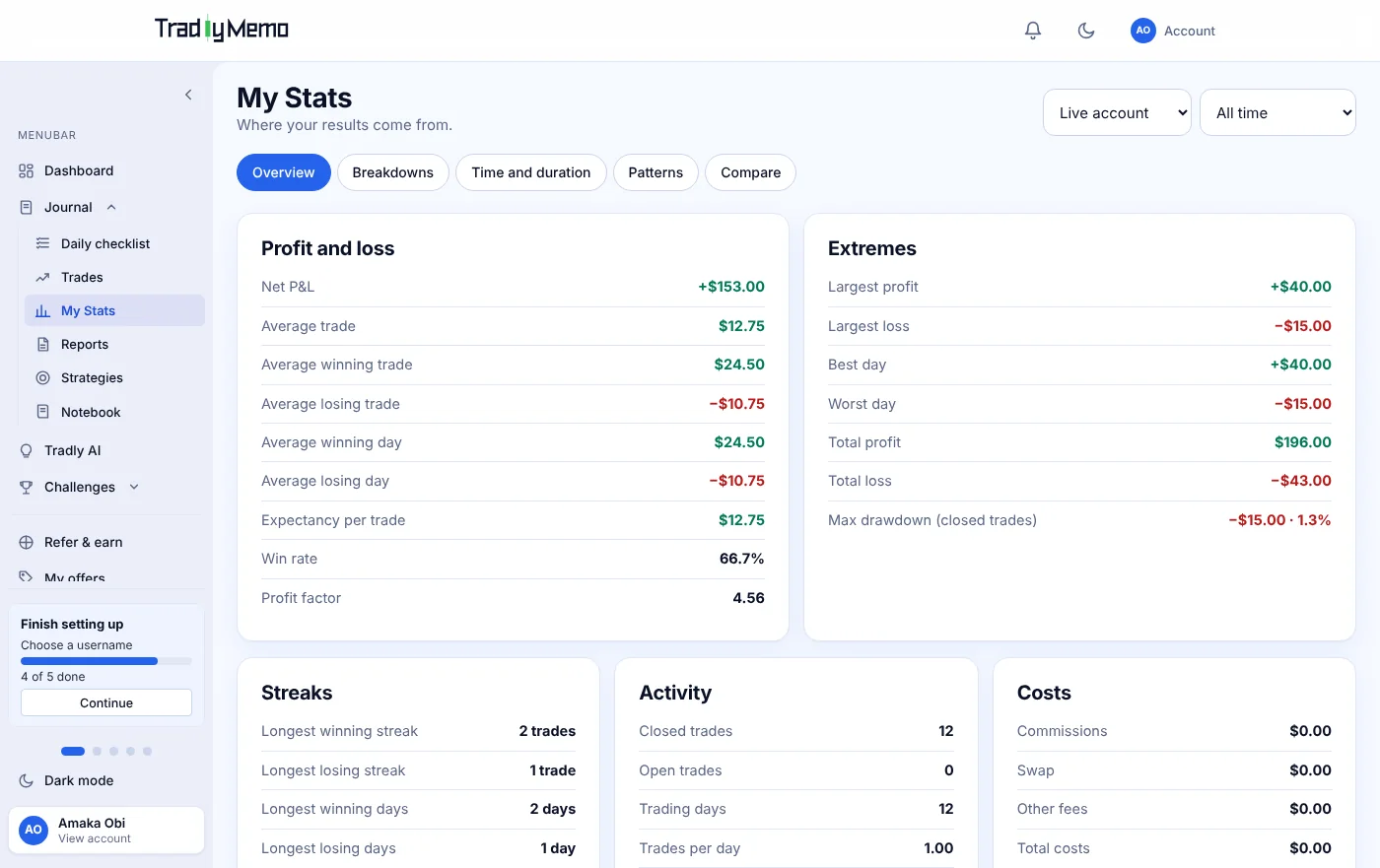The image size is (1380, 868).
Task: Click the Win rate value 66.7%
Action: (742, 559)
